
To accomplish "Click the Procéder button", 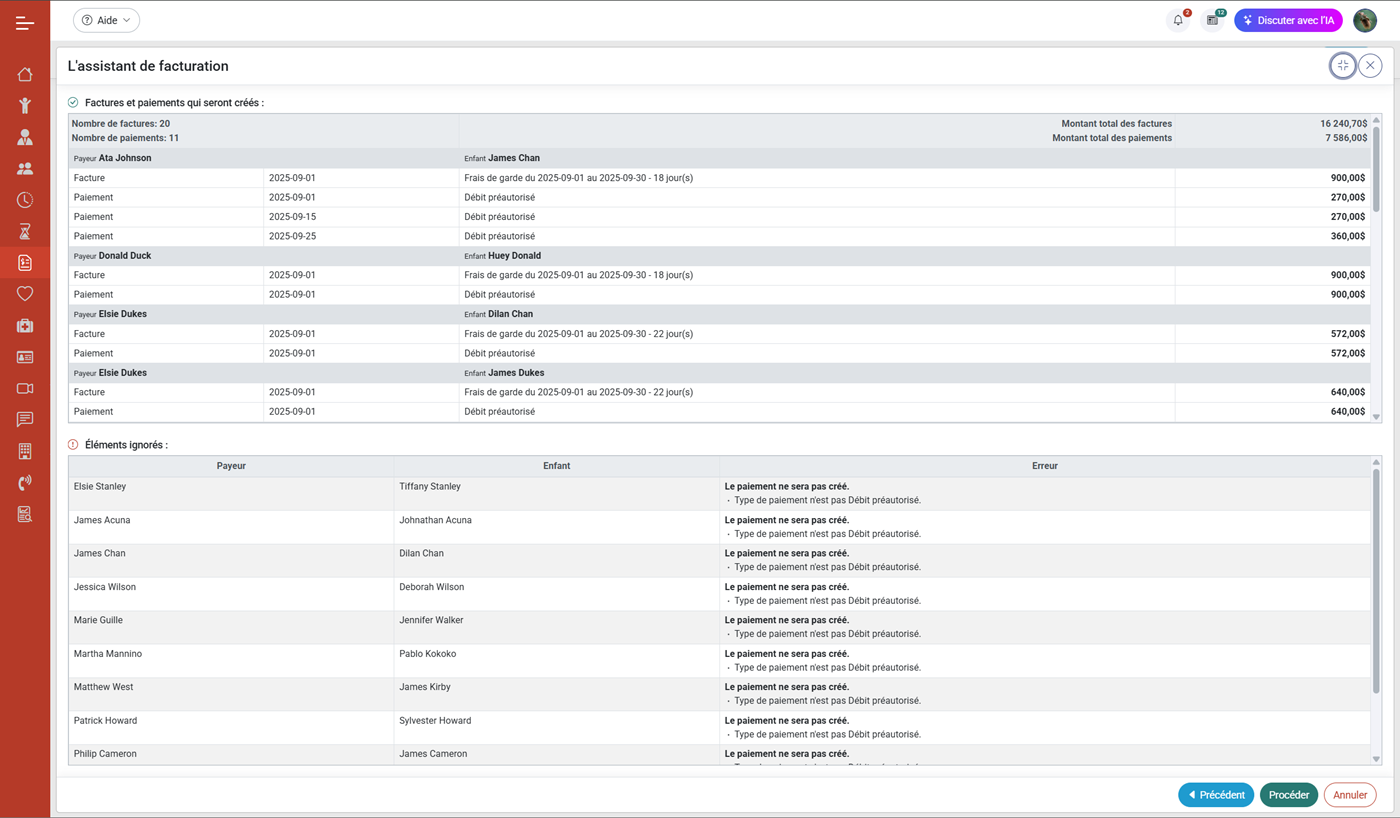I will point(1288,795).
